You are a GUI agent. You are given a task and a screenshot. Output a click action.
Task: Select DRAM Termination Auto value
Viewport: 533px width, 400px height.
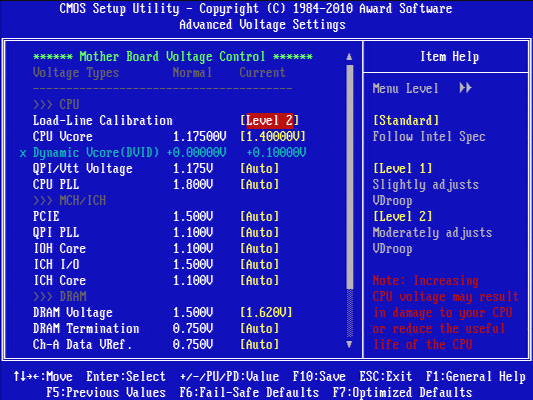(x=259, y=328)
